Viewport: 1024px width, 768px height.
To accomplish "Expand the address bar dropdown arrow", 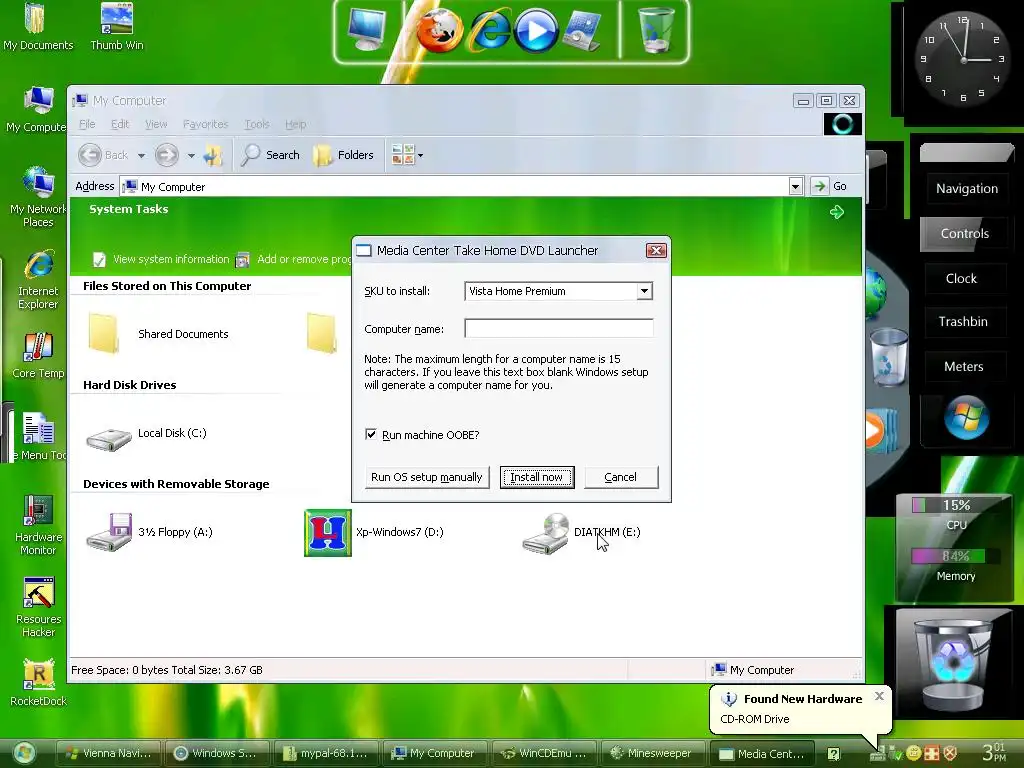I will 795,187.
